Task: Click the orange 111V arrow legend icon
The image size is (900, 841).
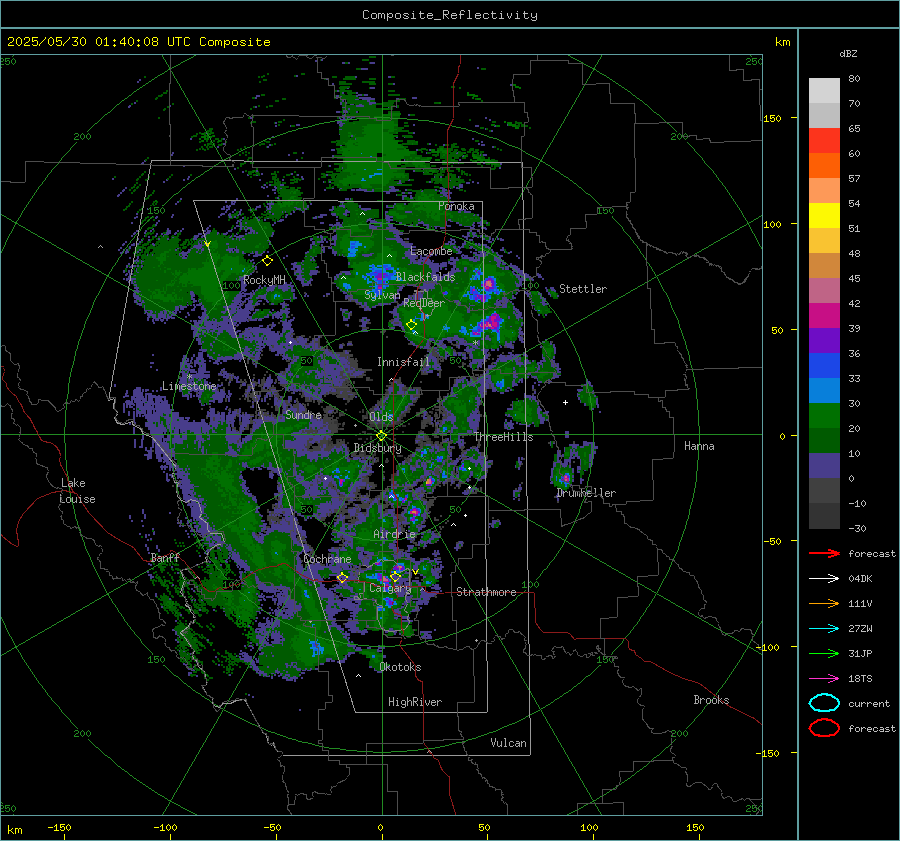Action: [824, 603]
